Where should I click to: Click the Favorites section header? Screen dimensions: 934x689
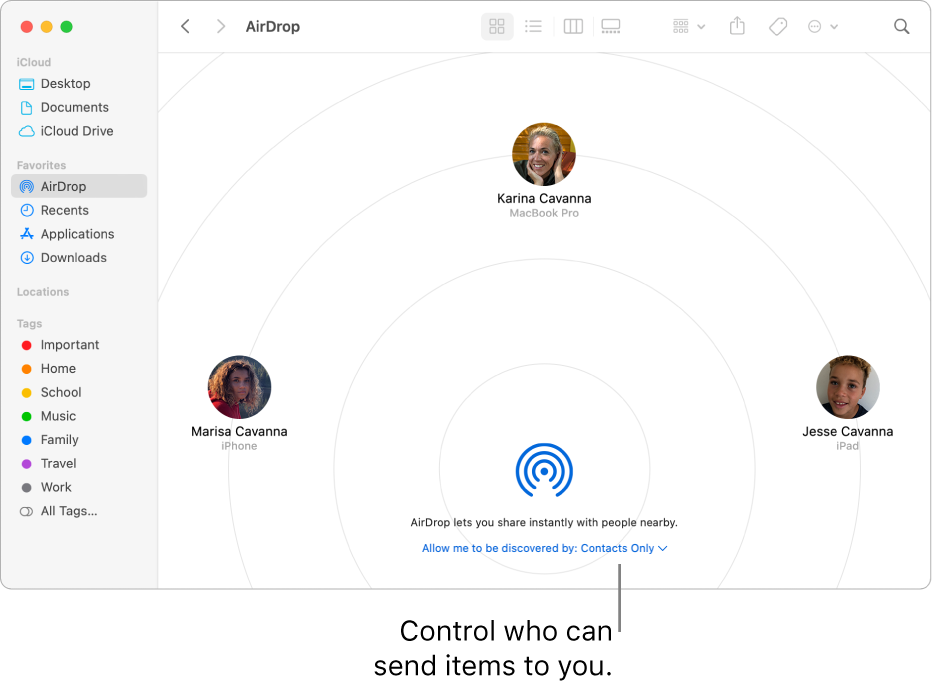point(41,165)
